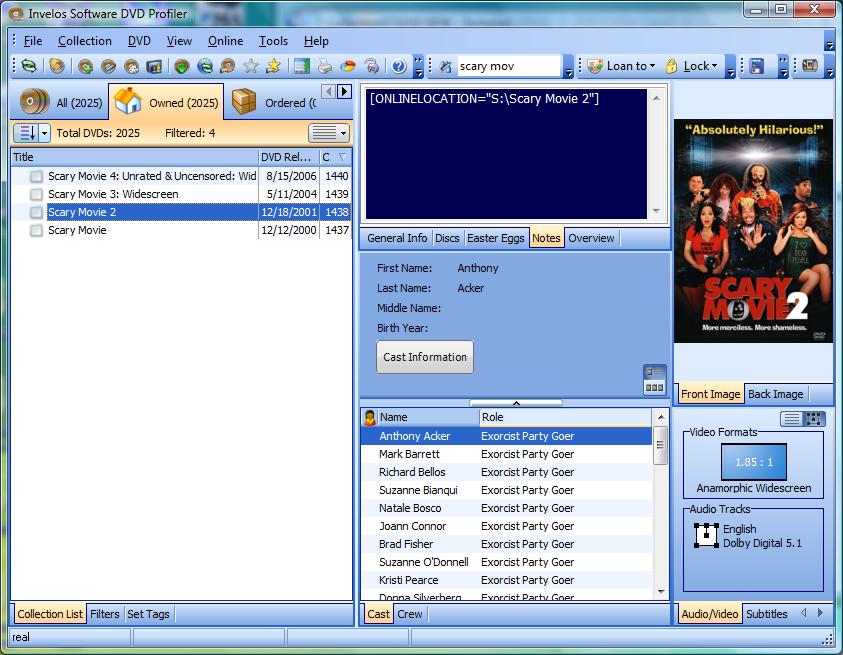Screen dimensions: 843x655
Task: Show the Back Image tab
Action: coord(775,394)
